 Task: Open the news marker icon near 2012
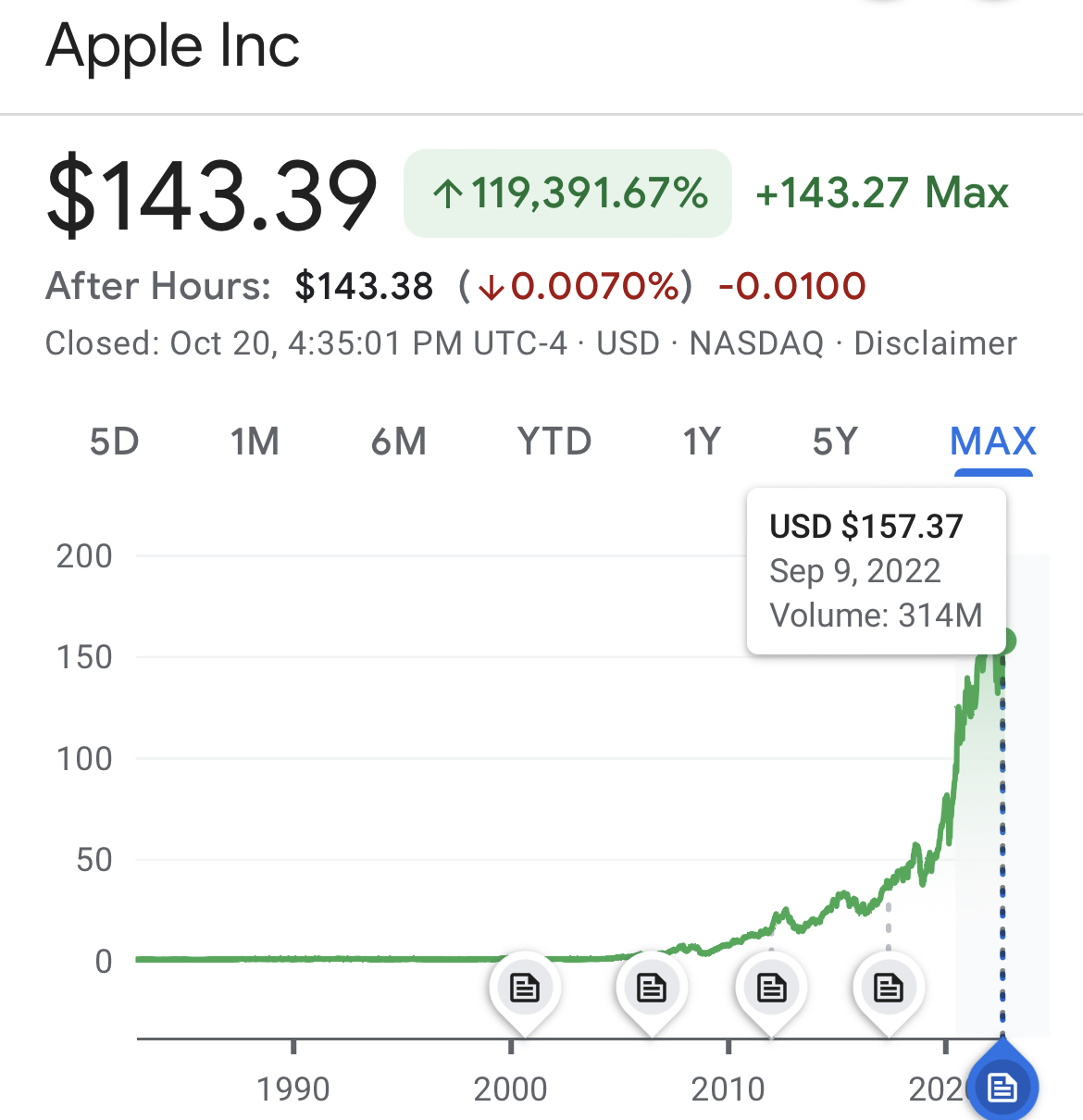771,989
